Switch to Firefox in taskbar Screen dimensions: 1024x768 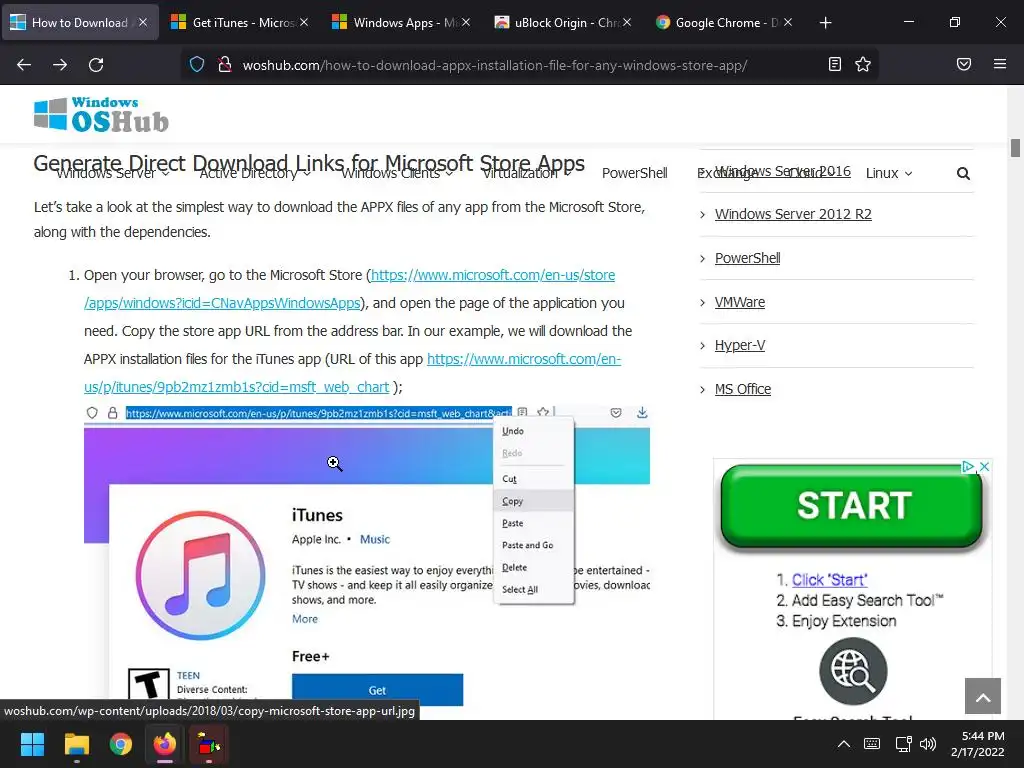165,744
